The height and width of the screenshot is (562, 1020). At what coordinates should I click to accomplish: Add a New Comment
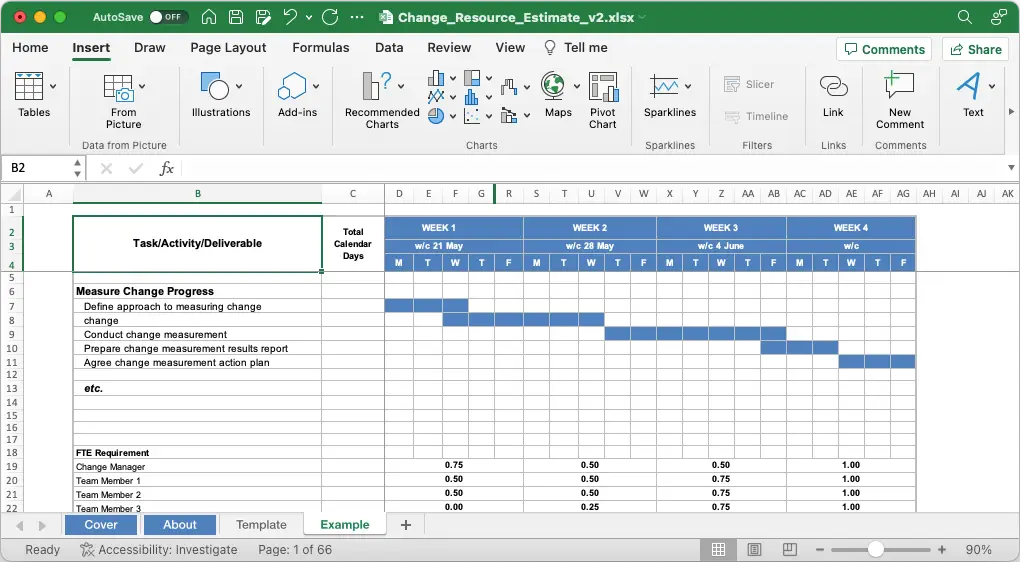click(900, 101)
